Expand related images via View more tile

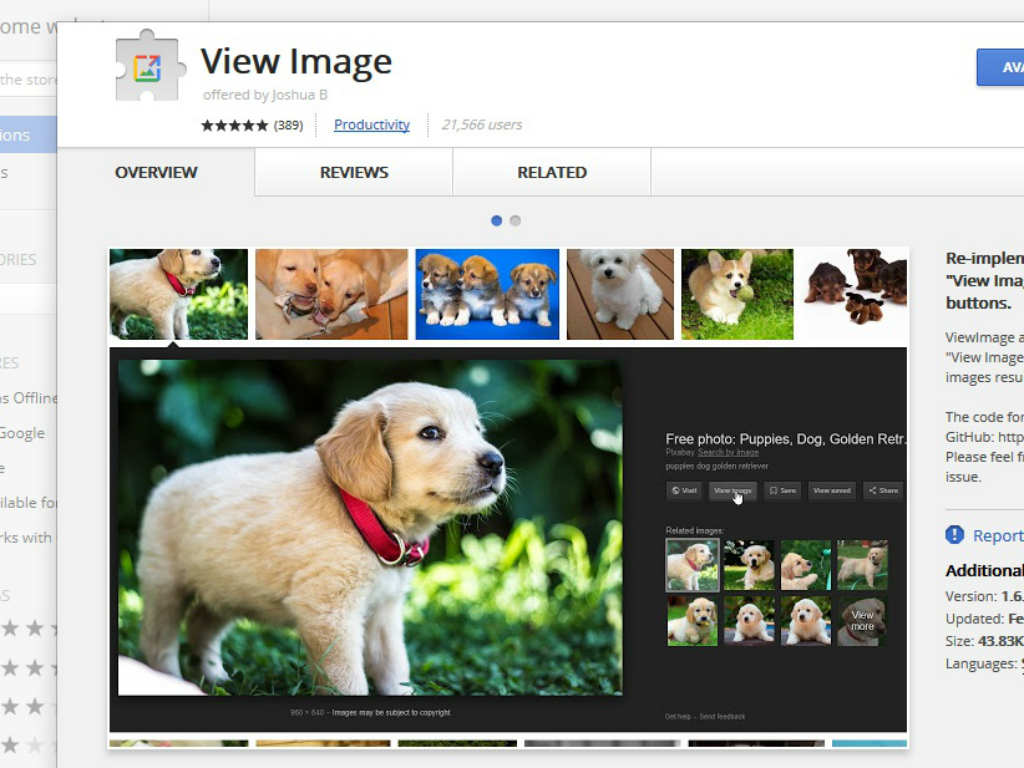(862, 621)
